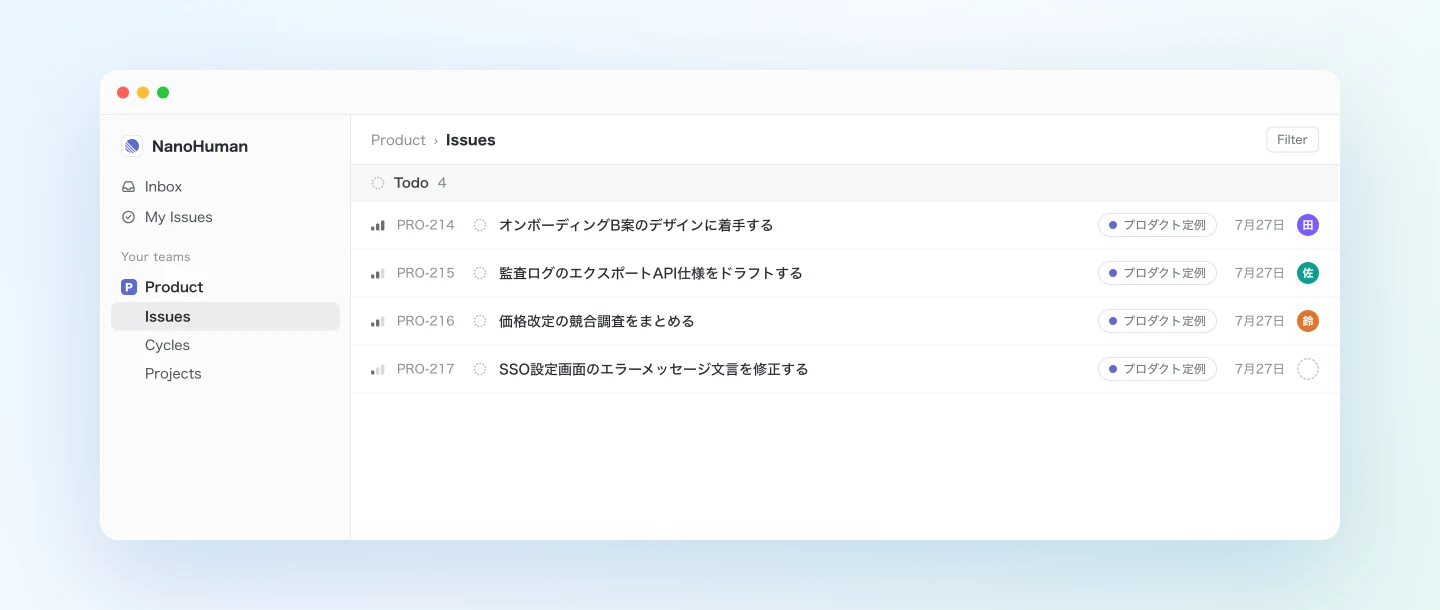
Task: Click the 7月27日 date on PRO-214
Action: click(x=1259, y=225)
